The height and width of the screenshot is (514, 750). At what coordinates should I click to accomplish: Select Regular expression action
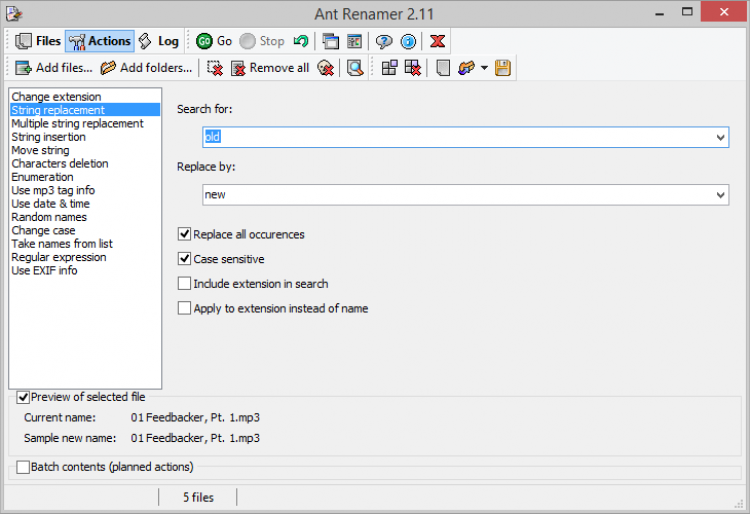tap(85, 257)
